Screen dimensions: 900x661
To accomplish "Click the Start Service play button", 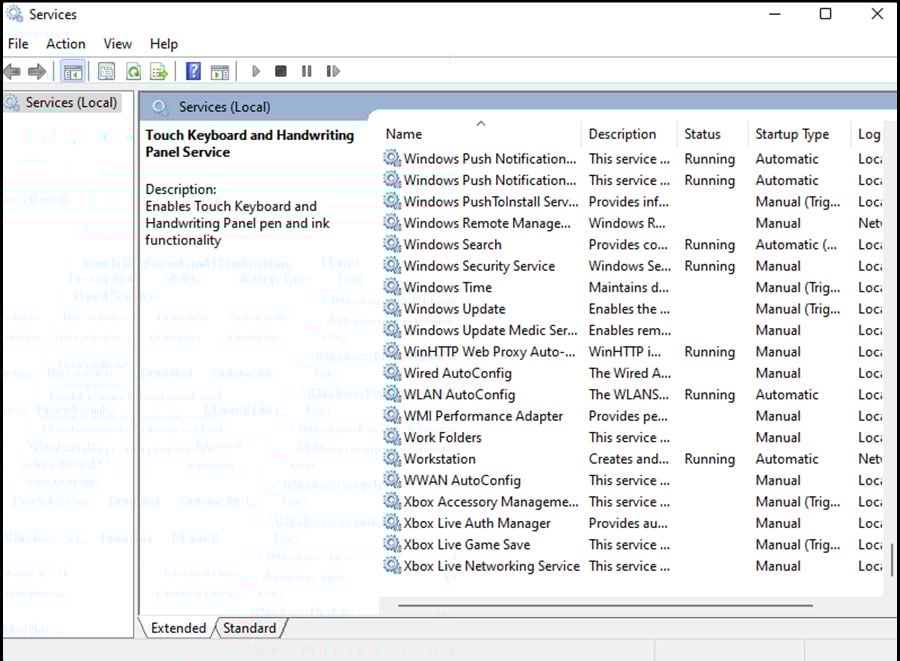I will pyautogui.click(x=256, y=71).
